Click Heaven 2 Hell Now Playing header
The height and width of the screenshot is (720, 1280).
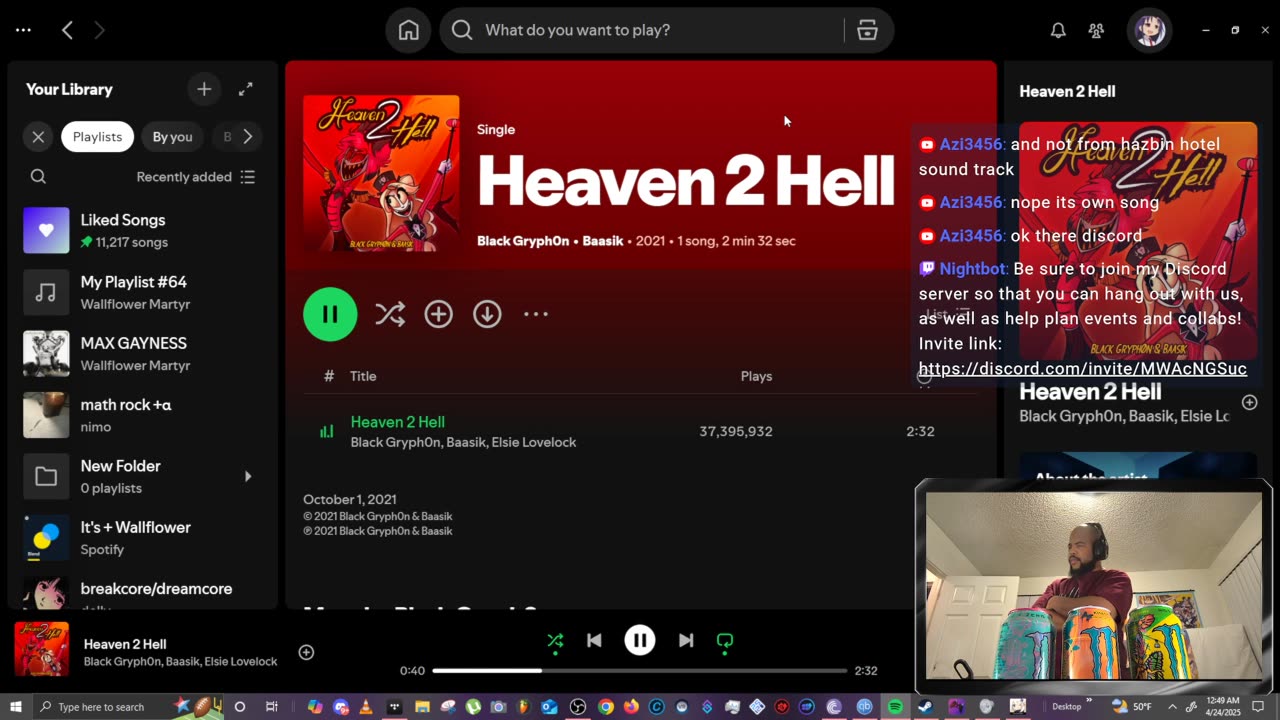coord(1067,91)
